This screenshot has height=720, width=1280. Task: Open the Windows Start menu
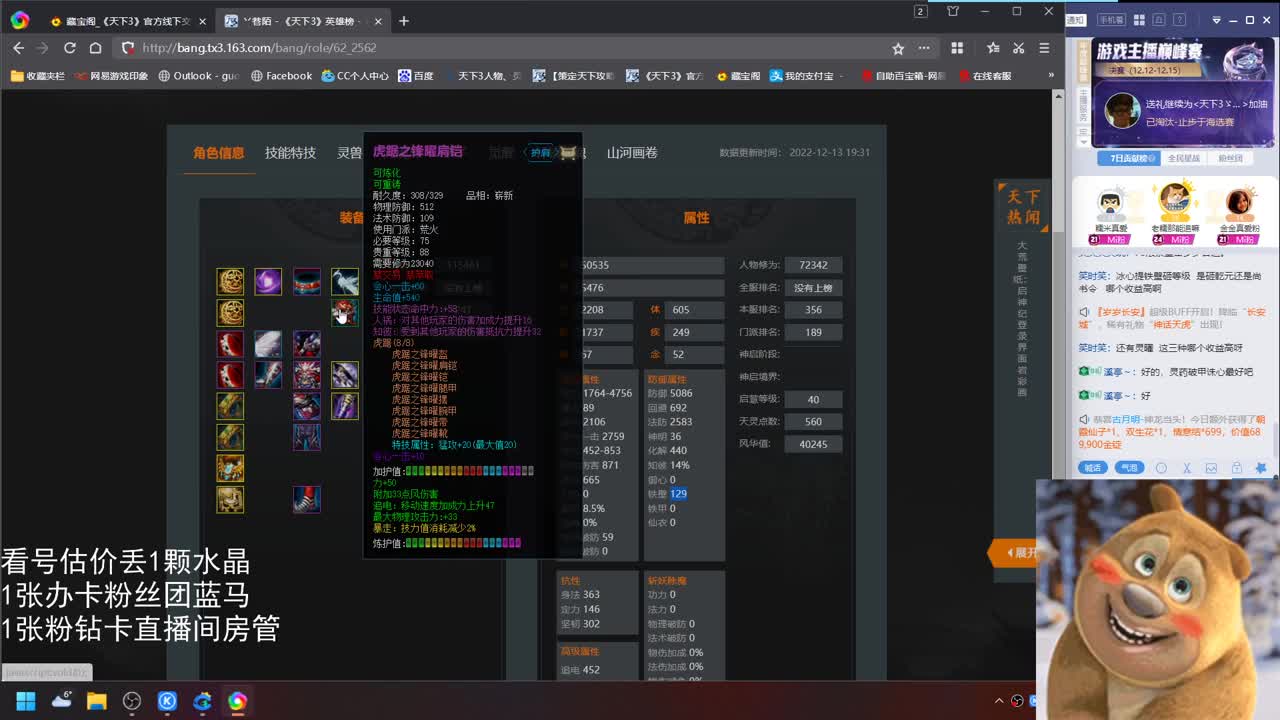(24, 702)
